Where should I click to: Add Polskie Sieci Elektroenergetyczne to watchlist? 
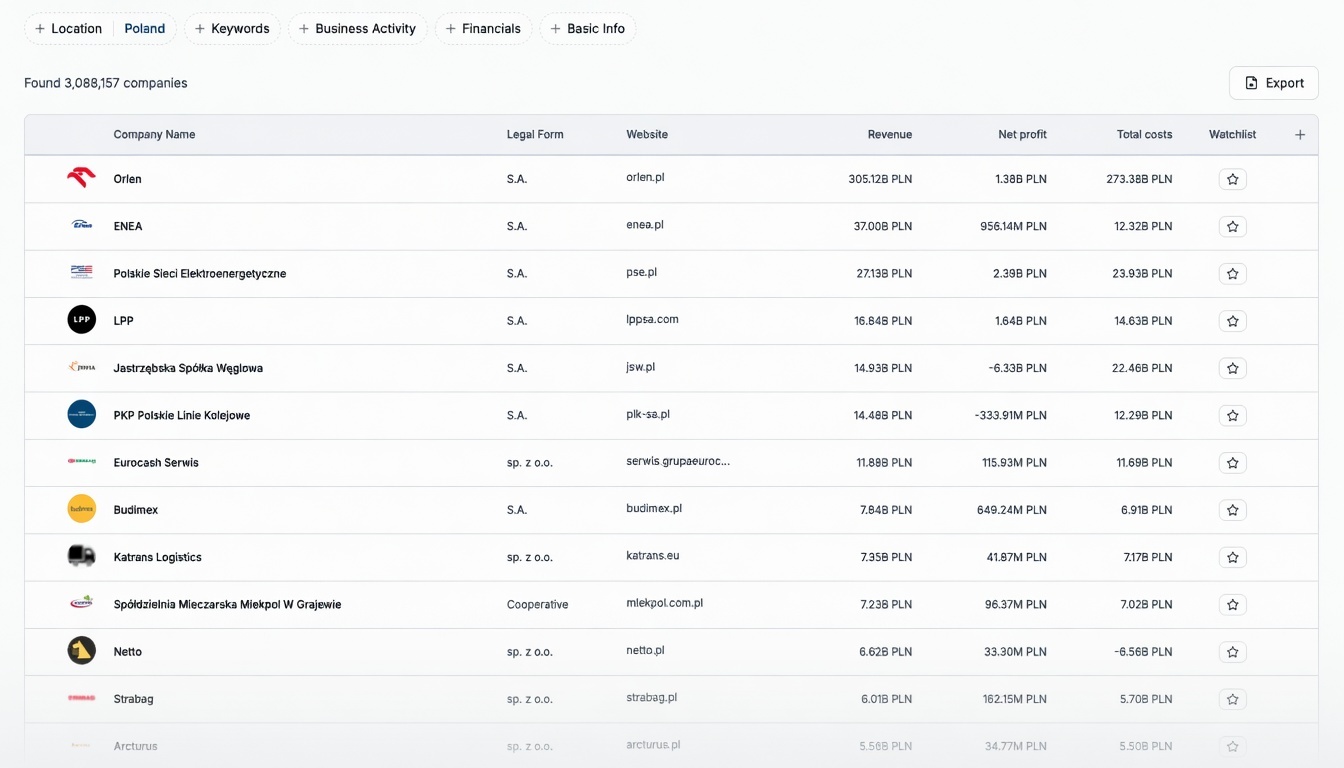click(1232, 273)
